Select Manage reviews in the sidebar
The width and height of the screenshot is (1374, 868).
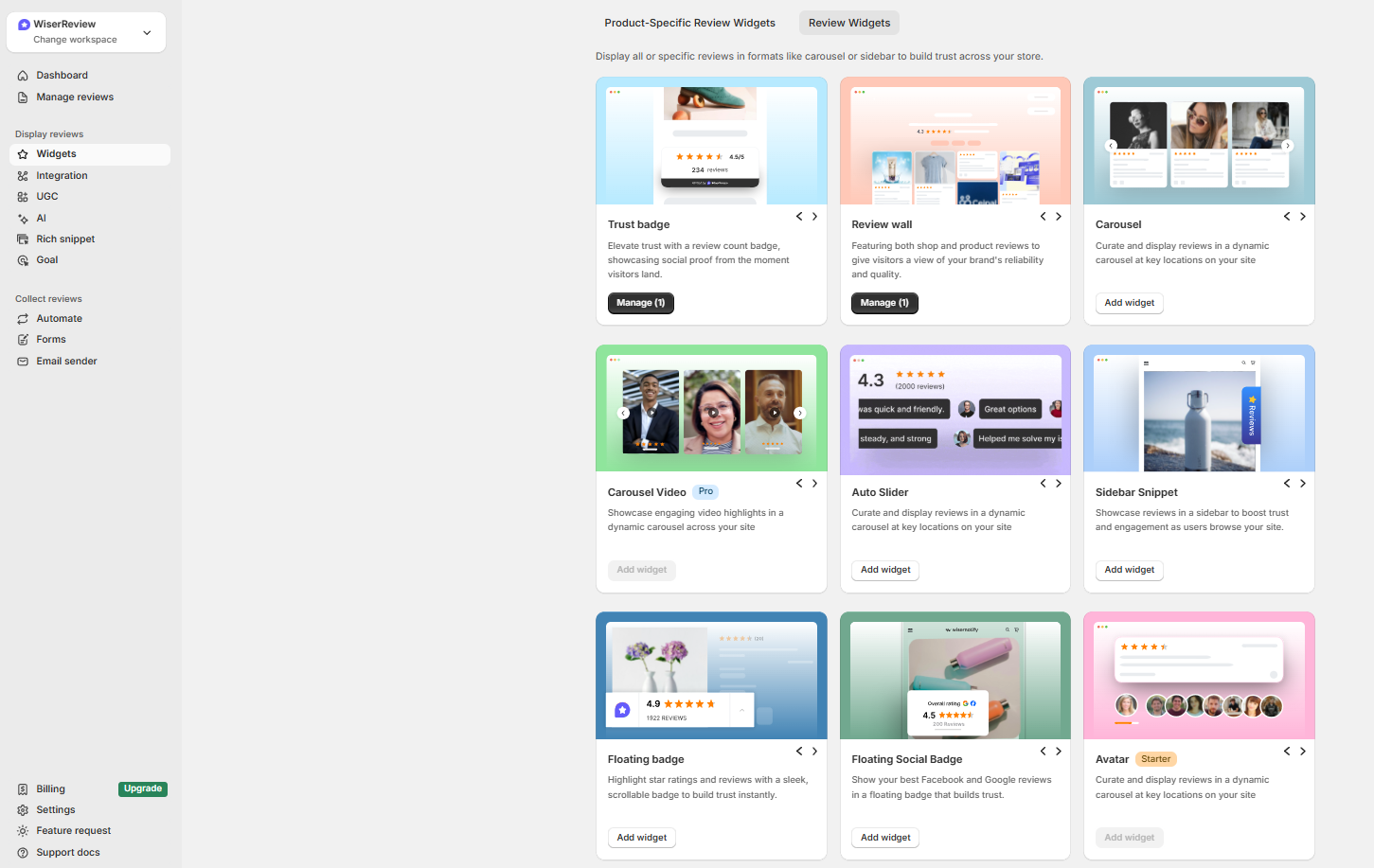[75, 97]
